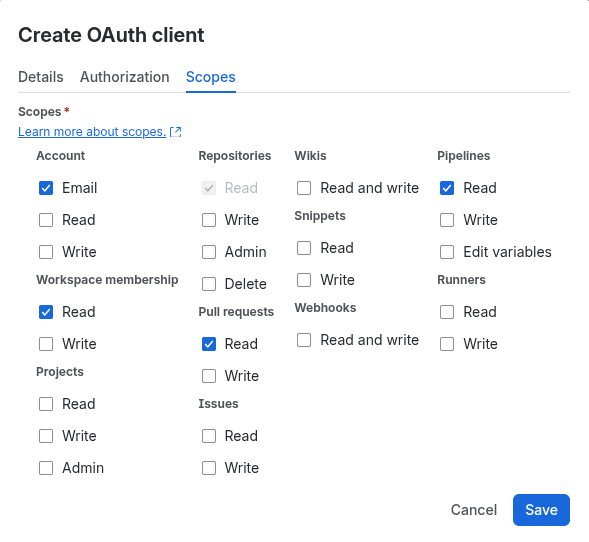Click the 'Account' group heading
The height and width of the screenshot is (542, 589).
(x=60, y=156)
